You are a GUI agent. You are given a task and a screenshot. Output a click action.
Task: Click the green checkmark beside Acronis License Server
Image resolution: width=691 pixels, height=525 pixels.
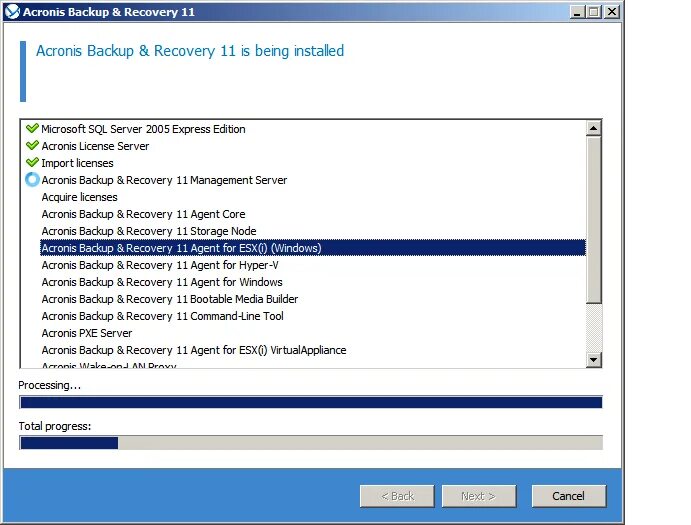(x=32, y=145)
